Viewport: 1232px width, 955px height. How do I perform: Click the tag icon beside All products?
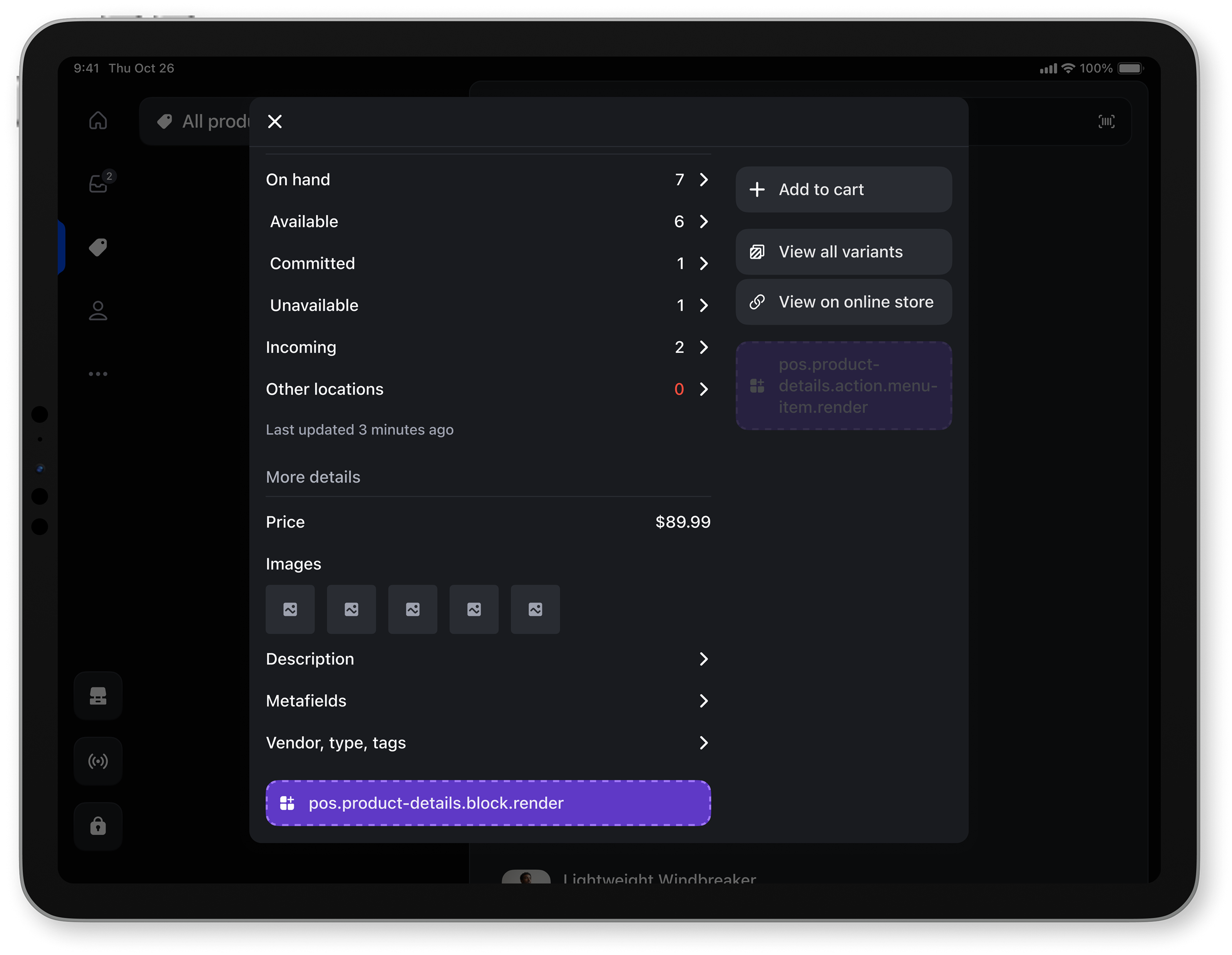[164, 121]
